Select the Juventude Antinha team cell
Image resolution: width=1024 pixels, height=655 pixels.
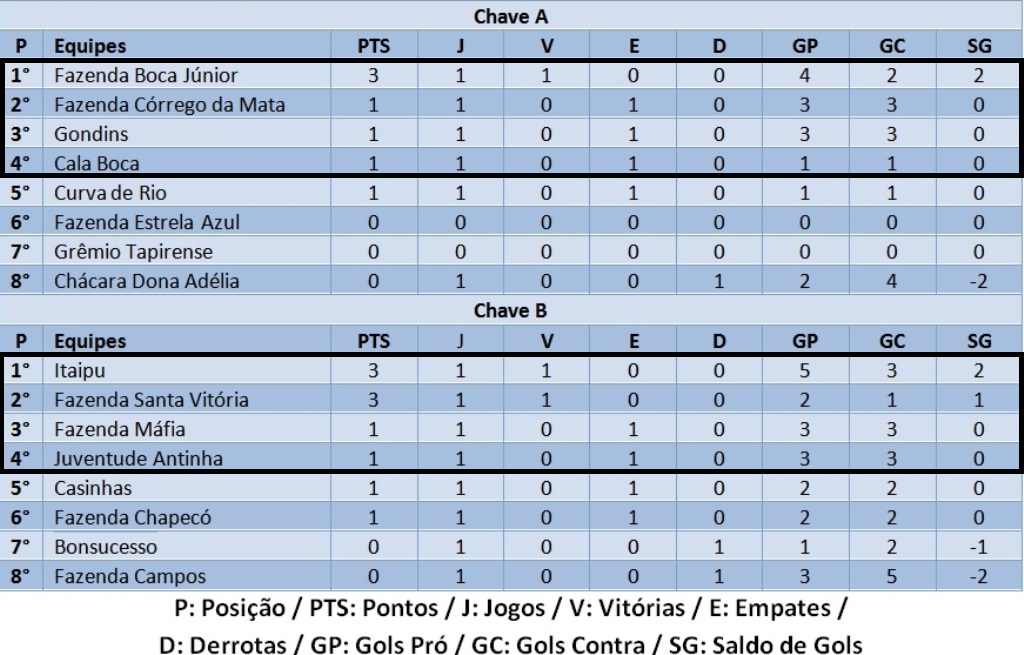[x=138, y=459]
